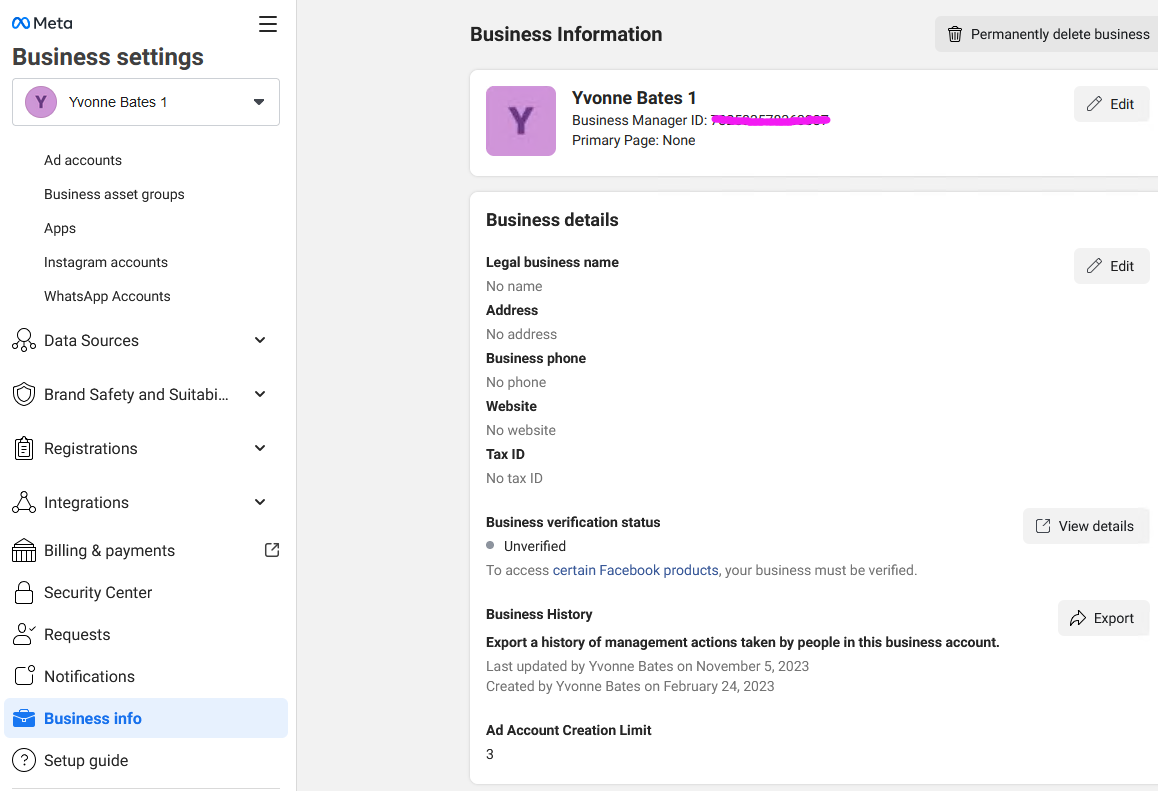
Task: Go to Instagram accounts
Action: (106, 262)
